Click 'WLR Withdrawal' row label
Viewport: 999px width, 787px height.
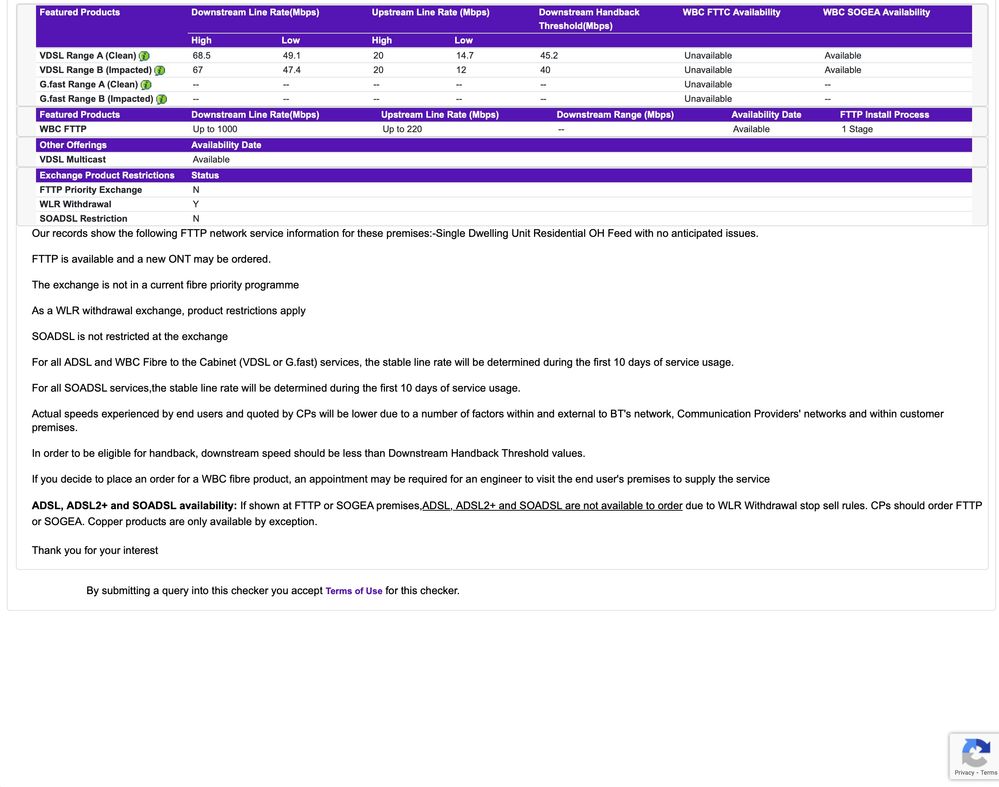click(x=75, y=204)
